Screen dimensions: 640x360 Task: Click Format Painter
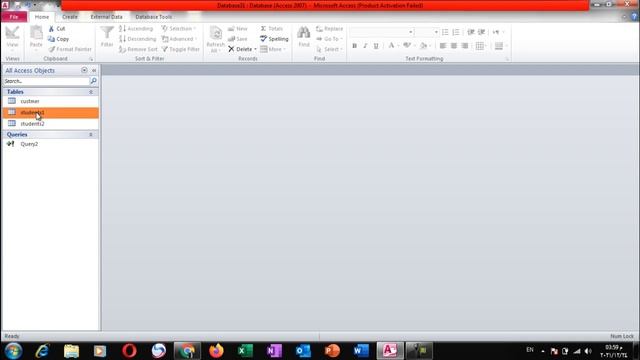tap(70, 49)
